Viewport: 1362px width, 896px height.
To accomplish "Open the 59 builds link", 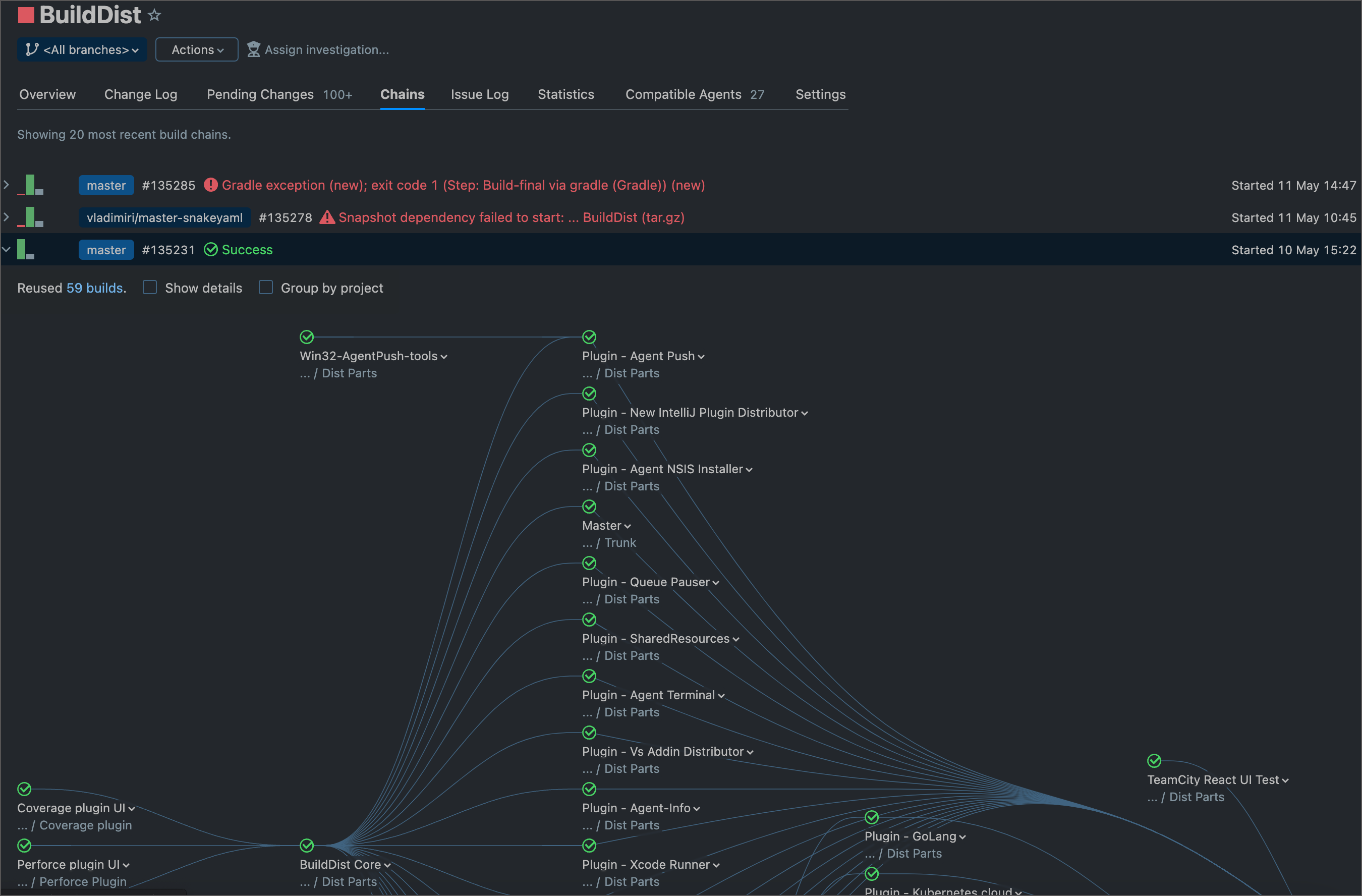I will pos(94,288).
